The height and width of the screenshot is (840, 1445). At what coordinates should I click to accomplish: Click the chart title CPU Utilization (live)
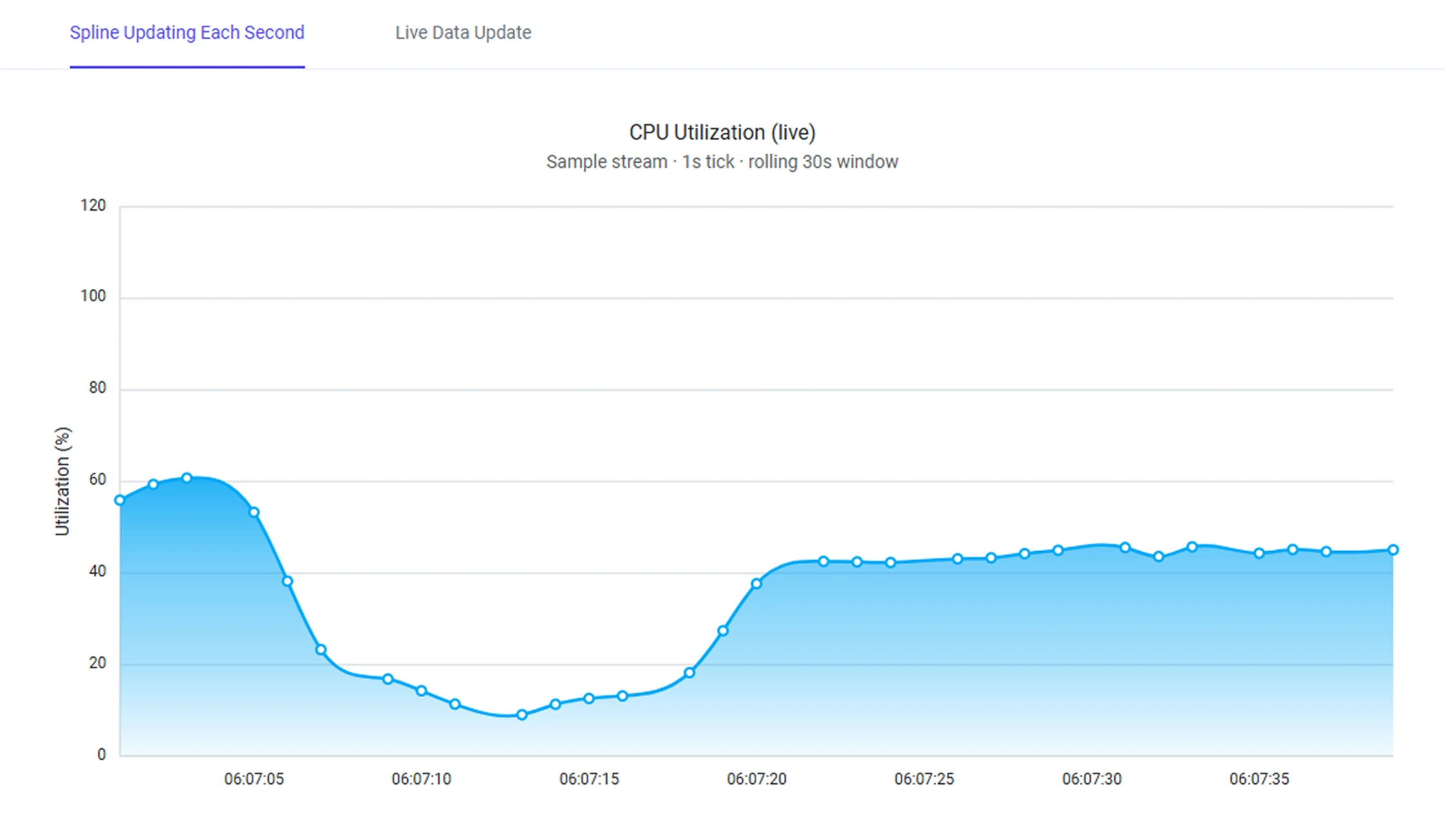(722, 132)
